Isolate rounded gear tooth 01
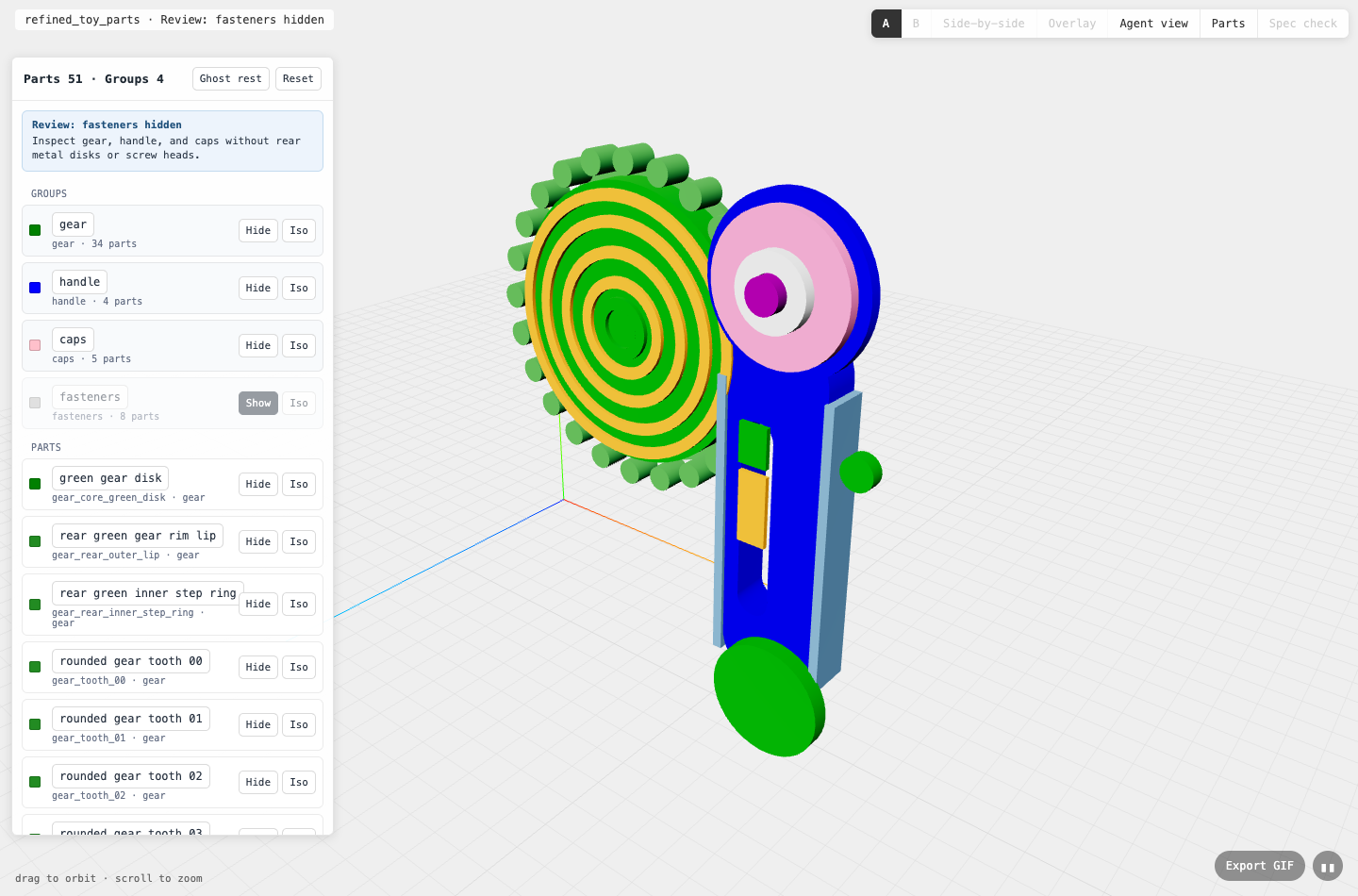 (299, 725)
